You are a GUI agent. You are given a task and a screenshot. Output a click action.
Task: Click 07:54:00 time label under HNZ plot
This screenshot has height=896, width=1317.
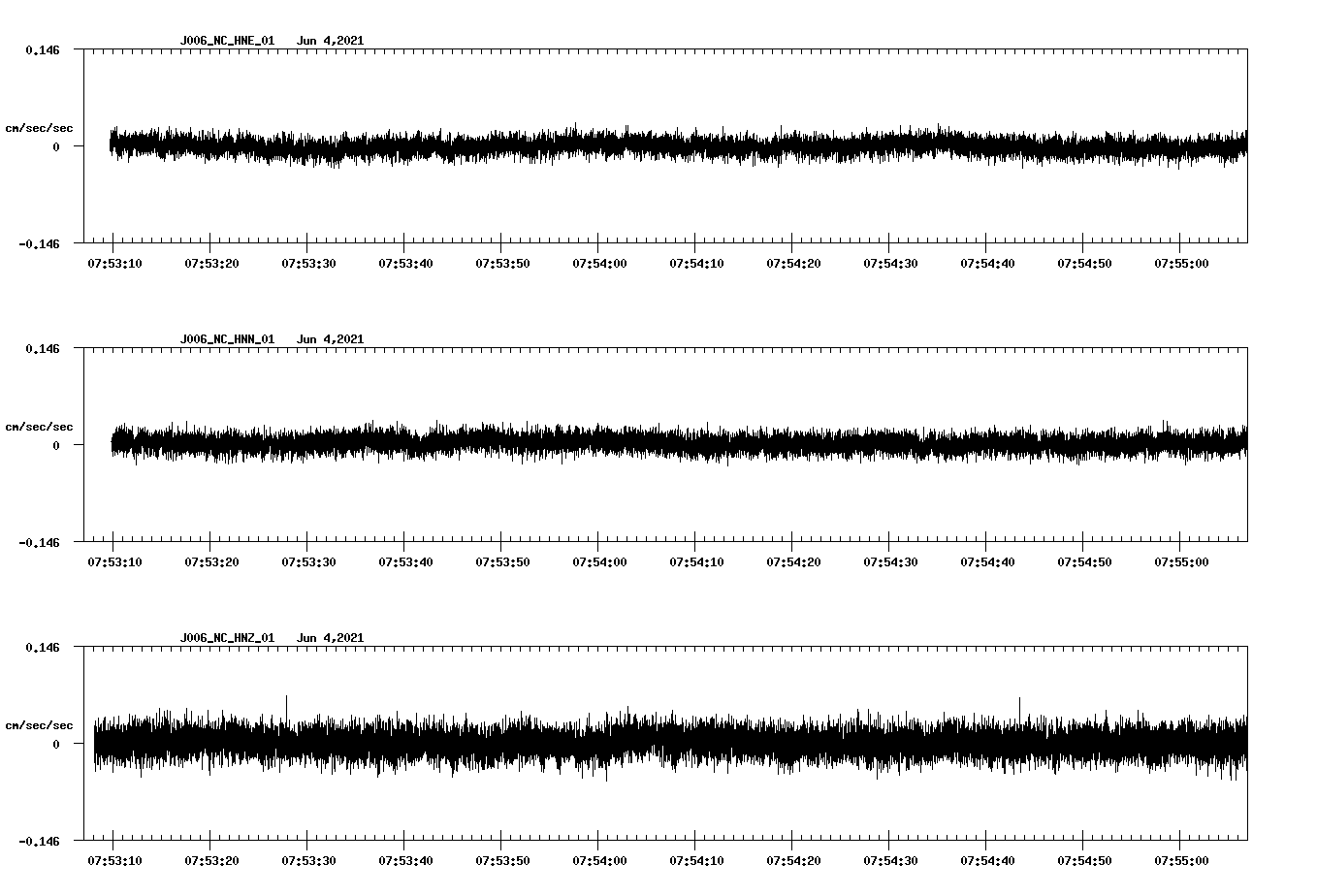(x=599, y=860)
